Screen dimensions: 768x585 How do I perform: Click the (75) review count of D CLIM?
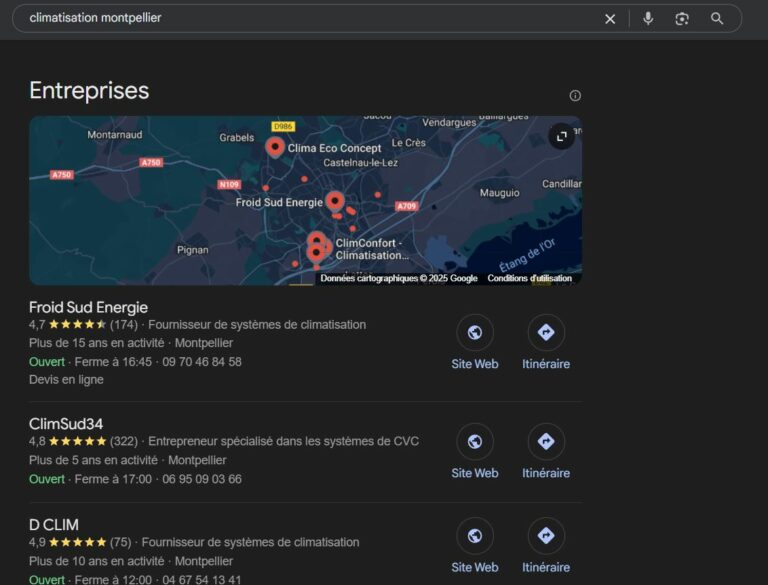point(120,542)
